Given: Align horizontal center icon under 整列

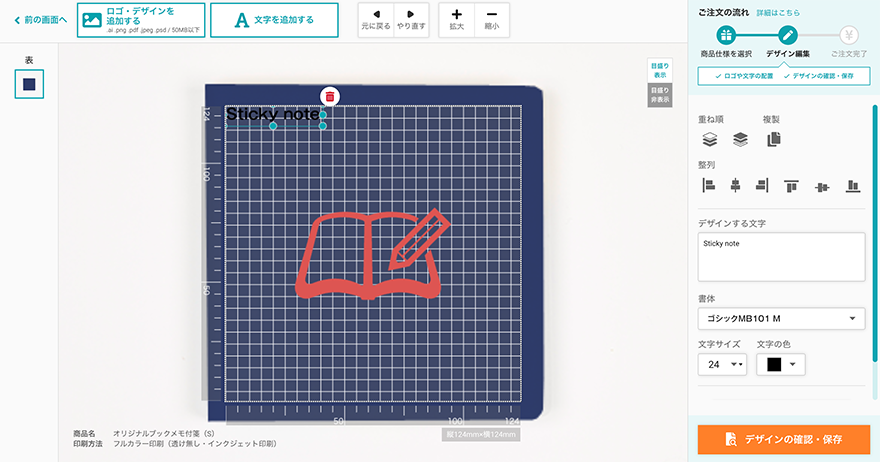Looking at the screenshot, I should point(735,185).
